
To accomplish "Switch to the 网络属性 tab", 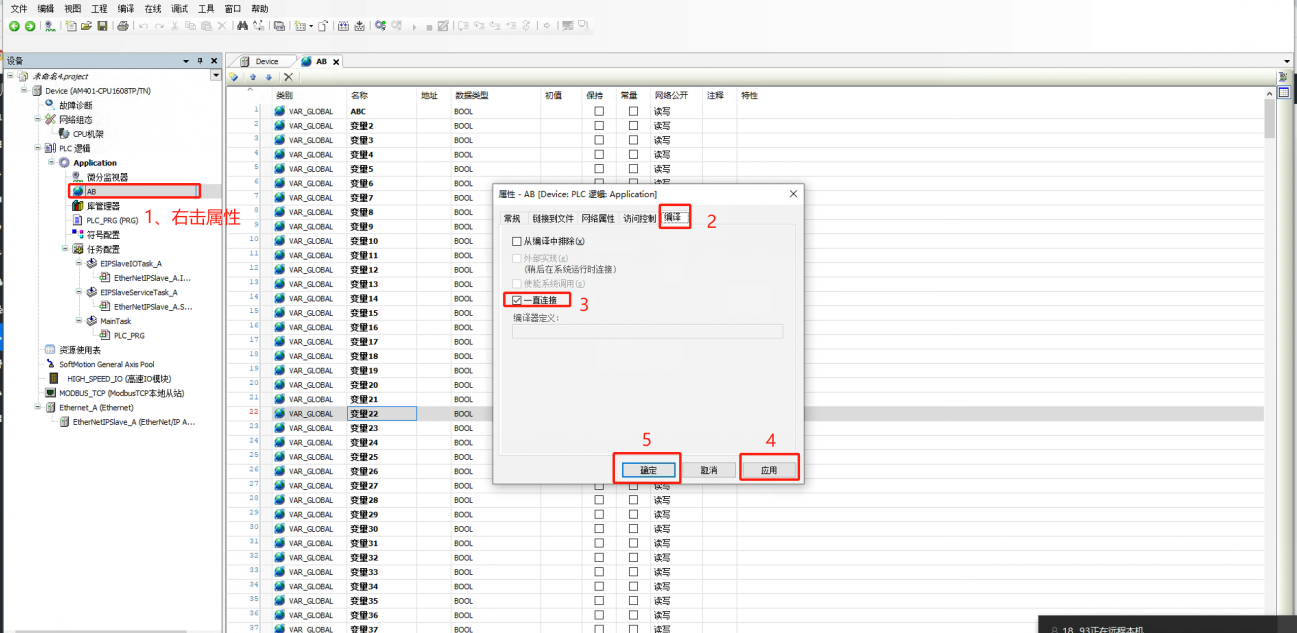I will point(598,218).
